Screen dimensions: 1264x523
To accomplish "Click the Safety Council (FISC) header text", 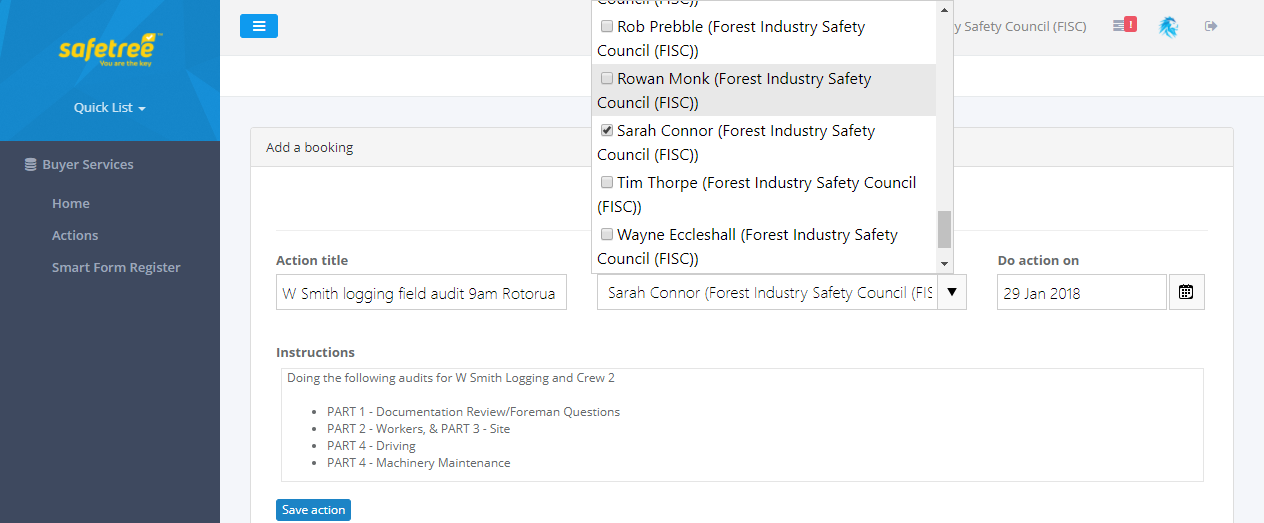I will 1020,26.
